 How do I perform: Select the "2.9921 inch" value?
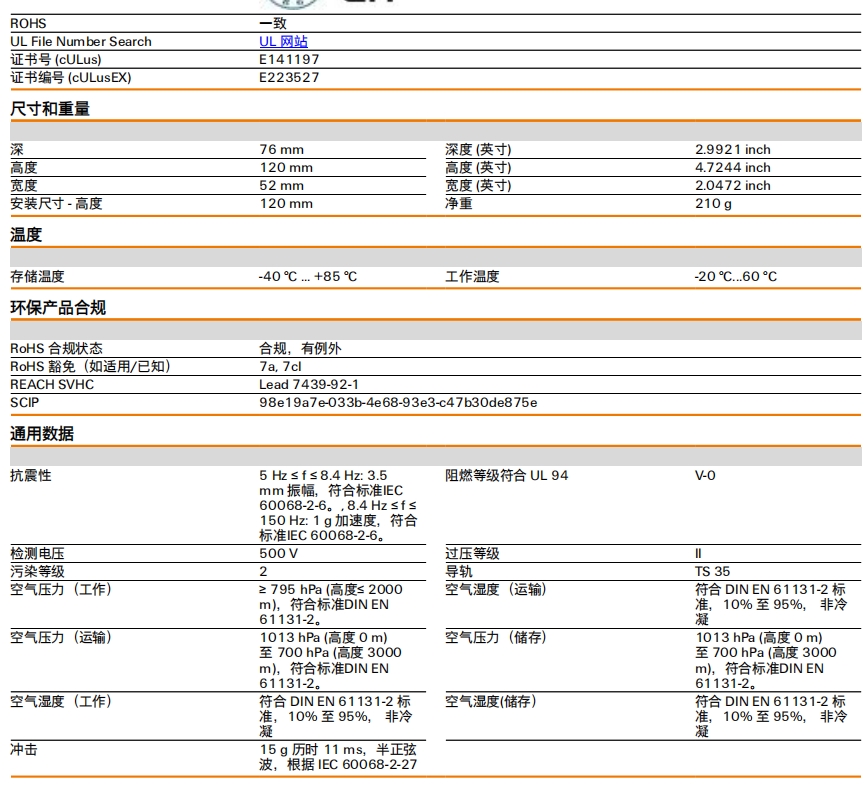(x=733, y=149)
